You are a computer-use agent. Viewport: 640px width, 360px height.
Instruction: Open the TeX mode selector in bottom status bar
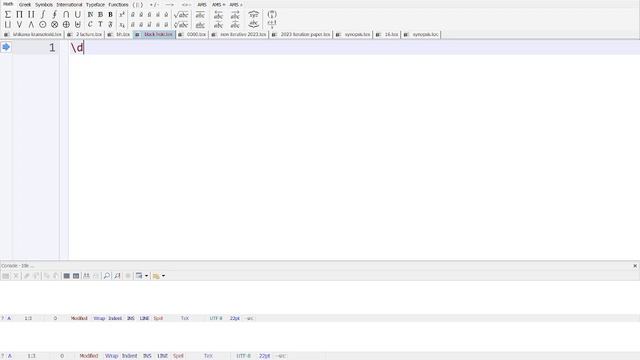[208, 356]
